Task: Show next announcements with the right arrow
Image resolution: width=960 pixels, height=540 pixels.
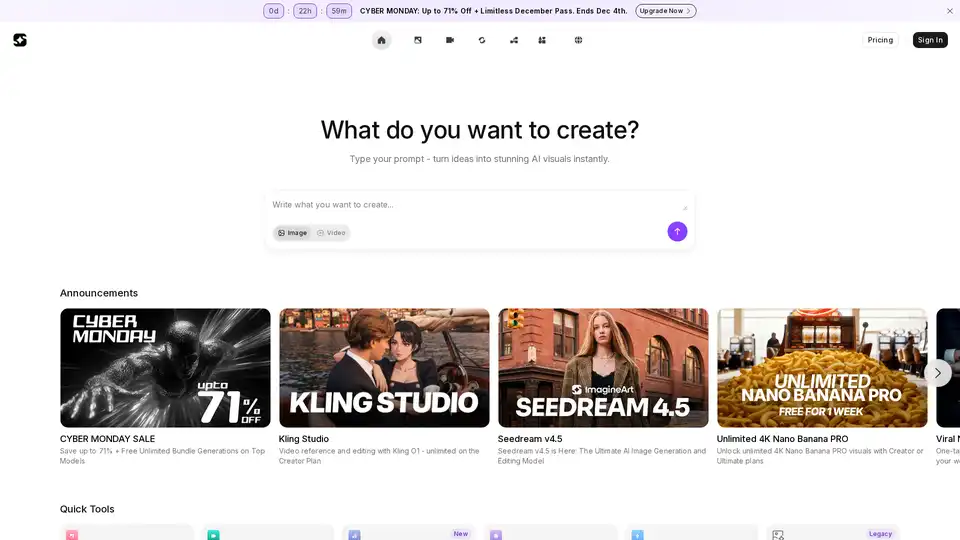Action: (x=937, y=372)
